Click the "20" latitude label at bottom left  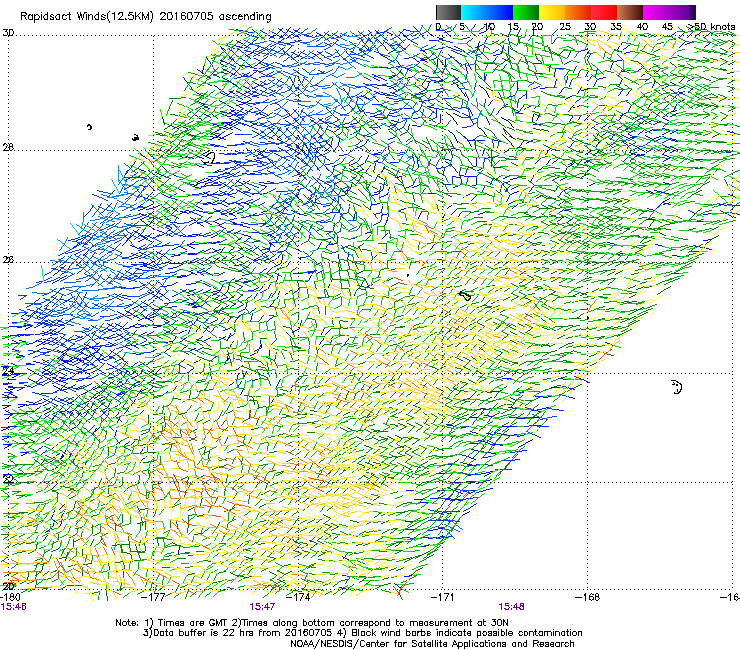point(8,587)
